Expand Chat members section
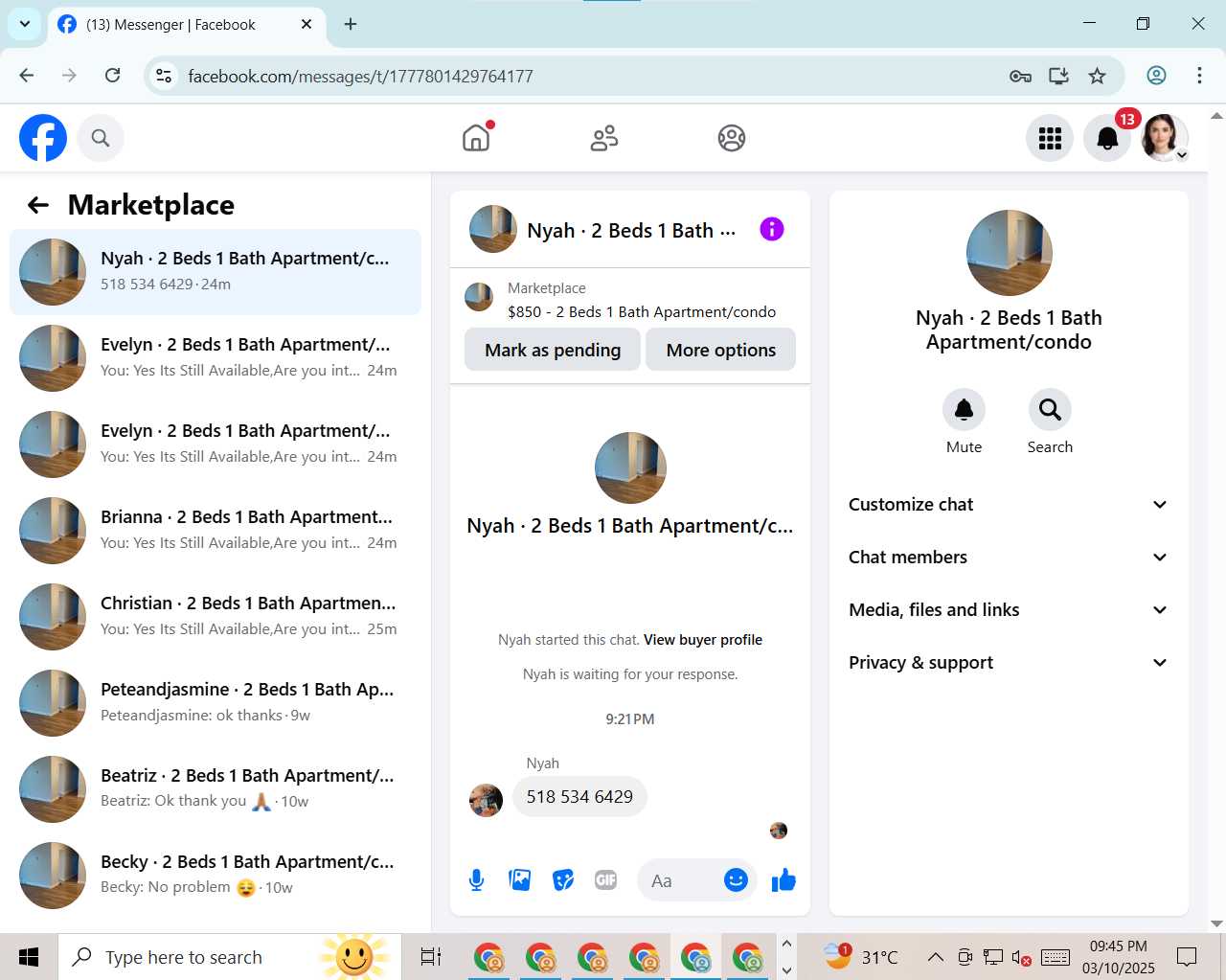 point(1009,557)
